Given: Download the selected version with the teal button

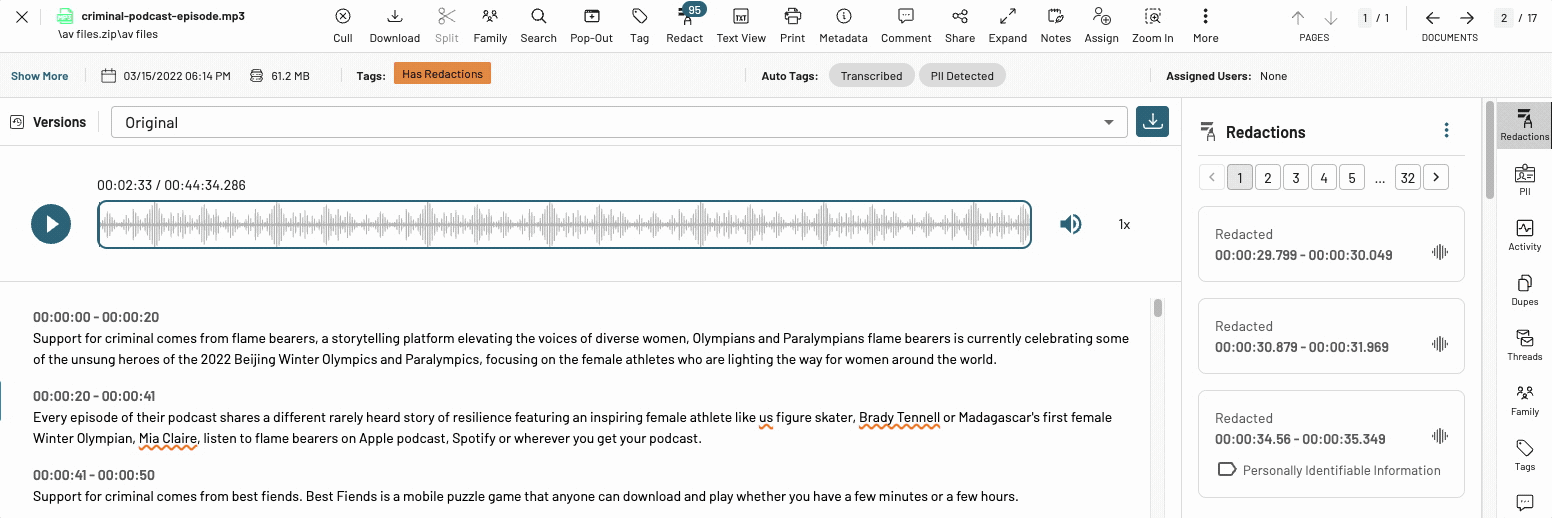Looking at the screenshot, I should [1152, 121].
